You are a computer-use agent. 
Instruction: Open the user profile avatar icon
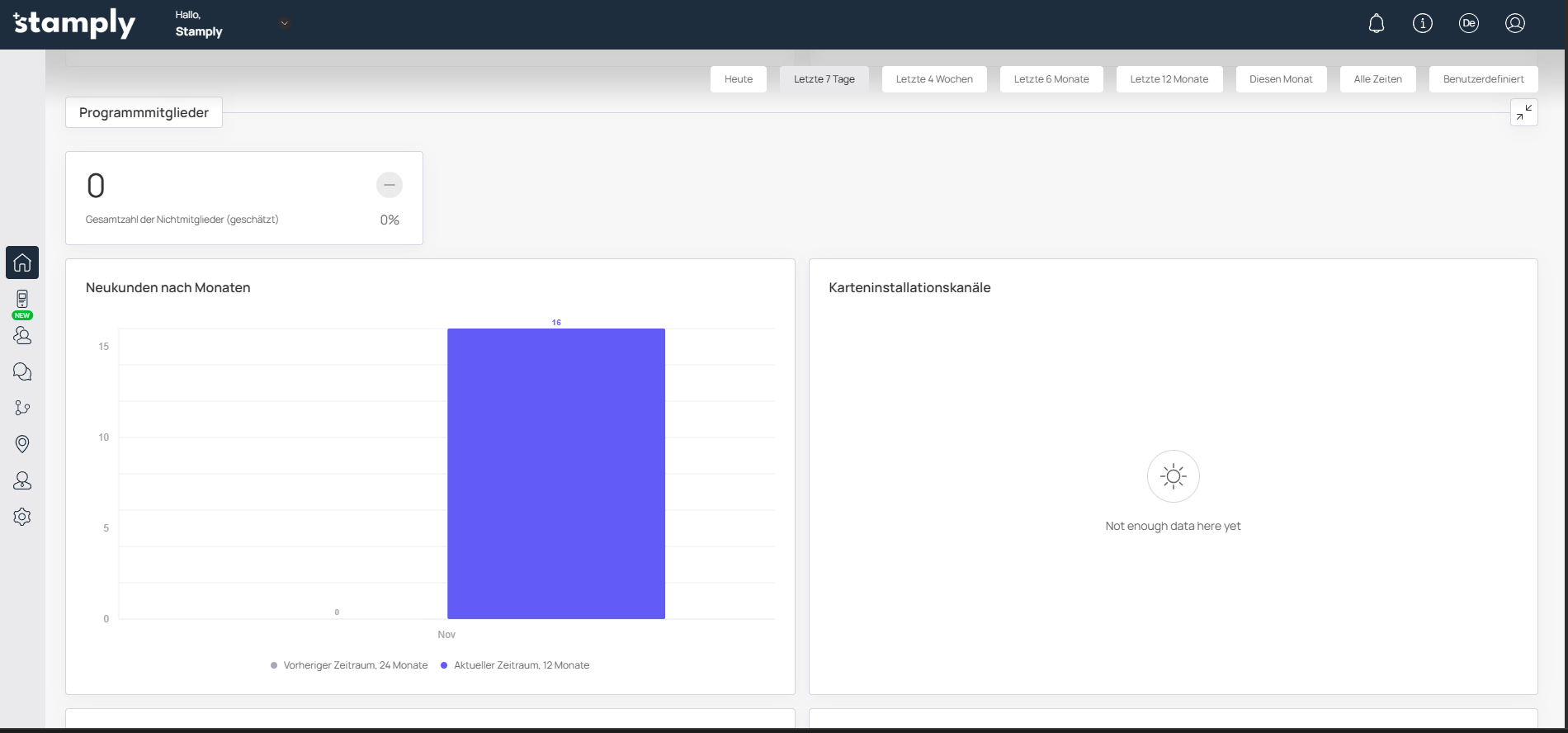pos(1515,24)
